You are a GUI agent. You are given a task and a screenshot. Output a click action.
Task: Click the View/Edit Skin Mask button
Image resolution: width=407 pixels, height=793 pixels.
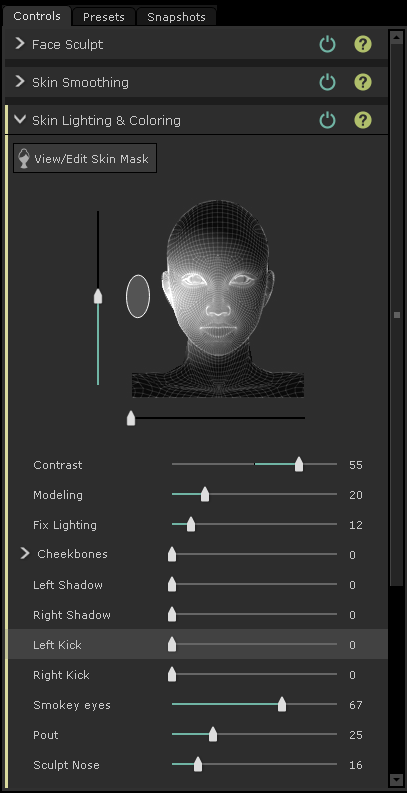click(85, 158)
